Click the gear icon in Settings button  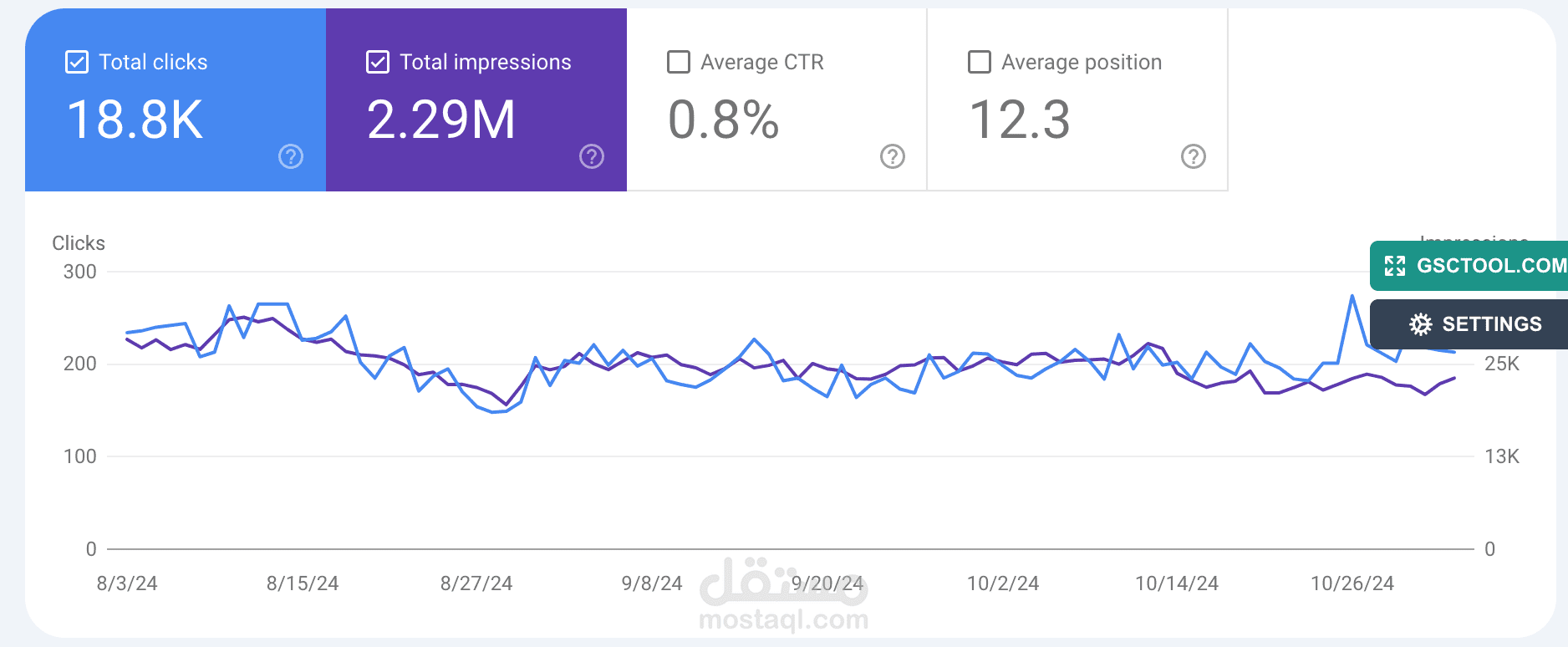pyautogui.click(x=1421, y=324)
